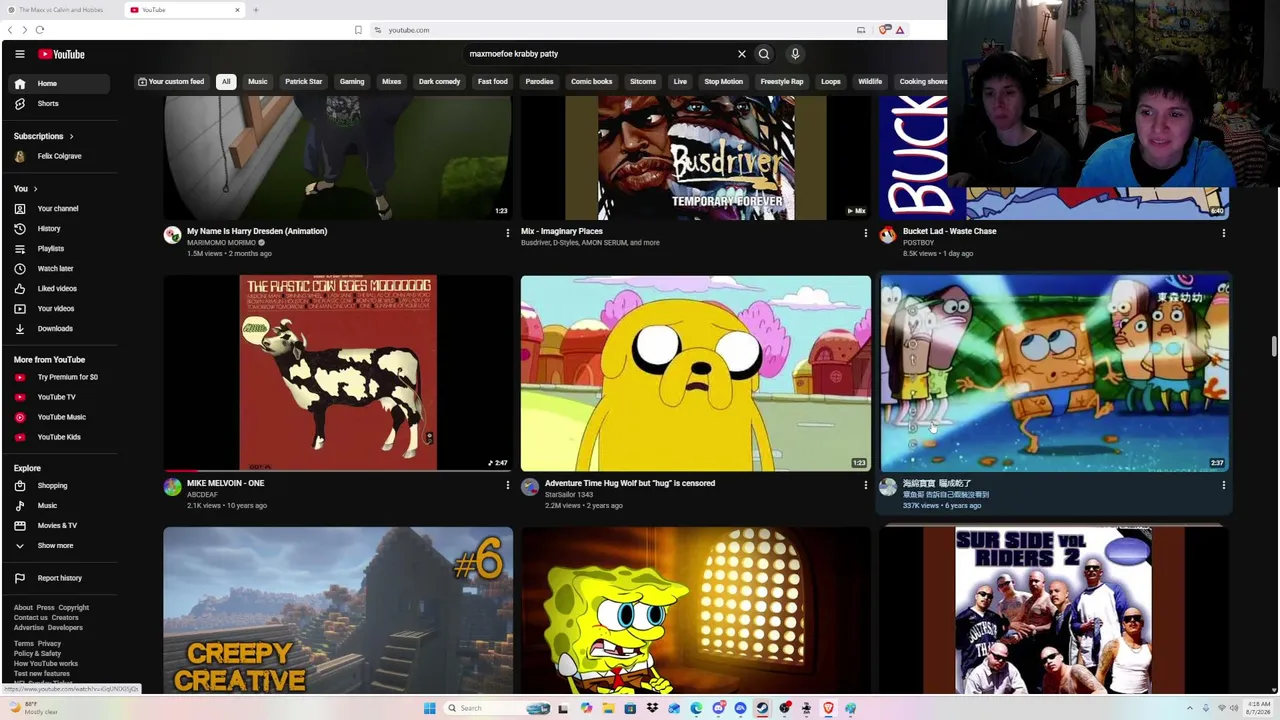Viewport: 1280px width, 720px height.
Task: Open the Copyright footer link
Action: pos(74,608)
